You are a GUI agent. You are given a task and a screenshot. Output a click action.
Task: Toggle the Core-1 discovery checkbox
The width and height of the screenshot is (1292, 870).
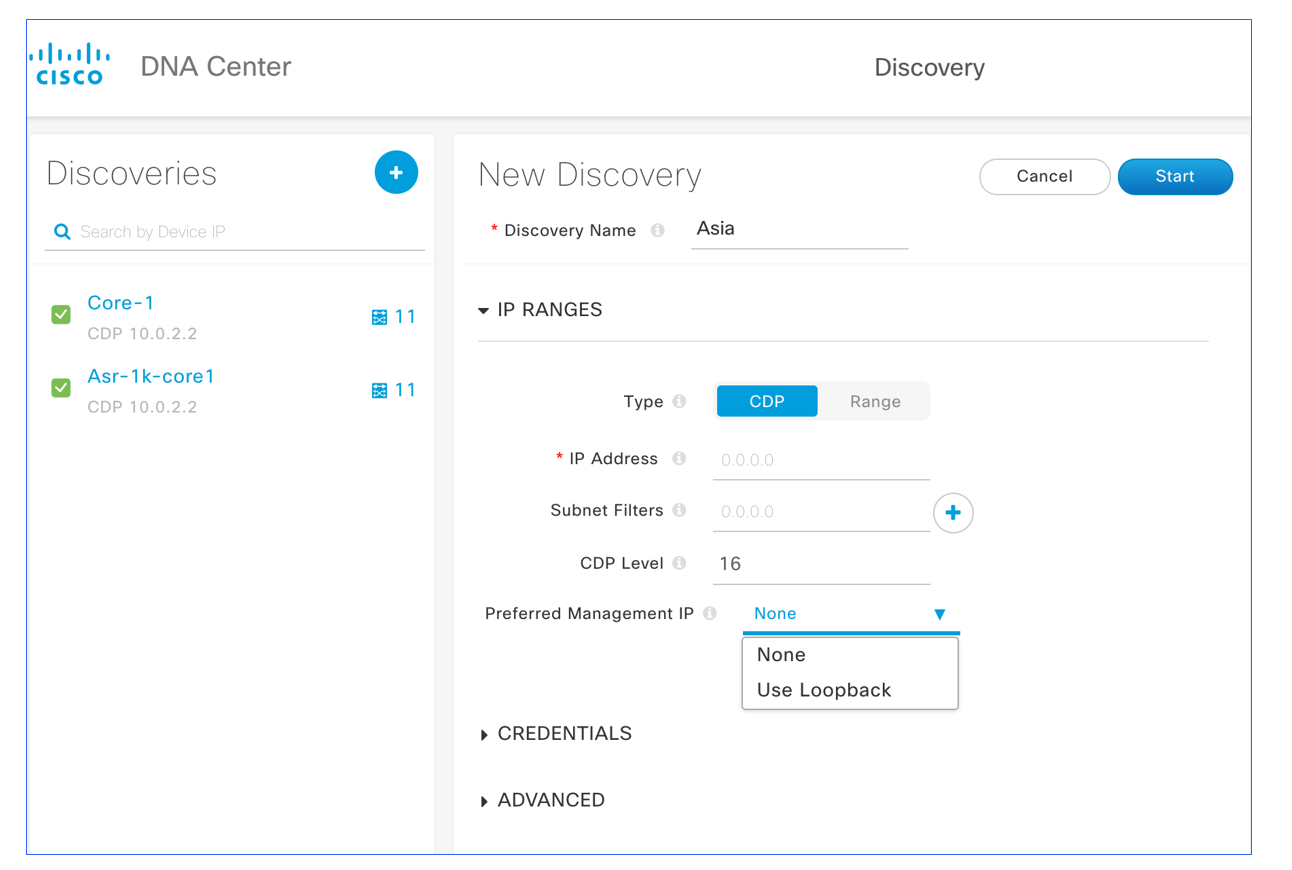coord(61,315)
